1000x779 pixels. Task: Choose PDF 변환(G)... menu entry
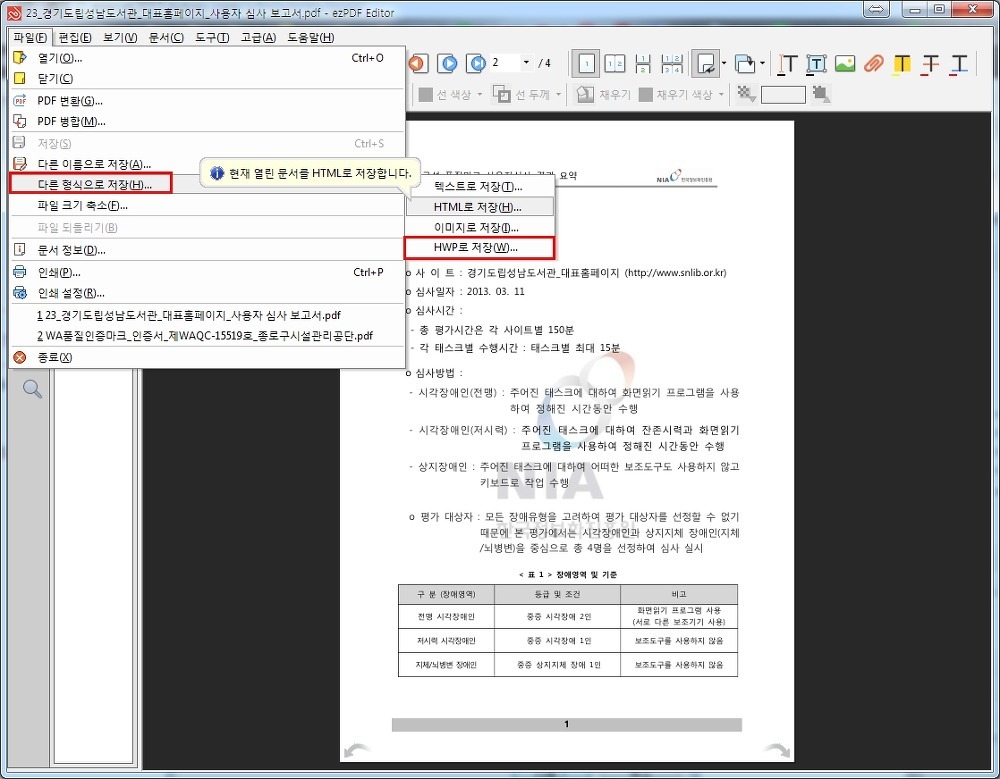click(x=207, y=101)
